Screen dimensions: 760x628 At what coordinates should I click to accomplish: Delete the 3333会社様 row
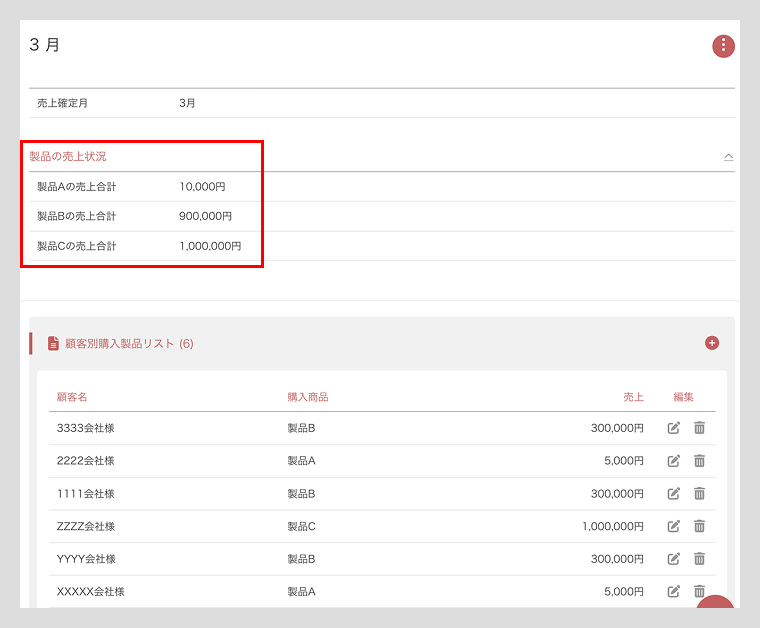[x=699, y=428]
